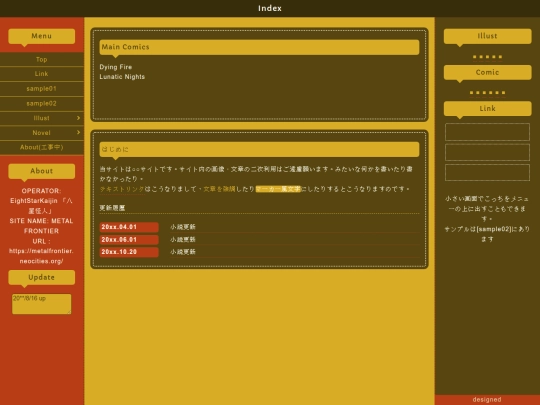Click the Update text area field

coord(42,304)
